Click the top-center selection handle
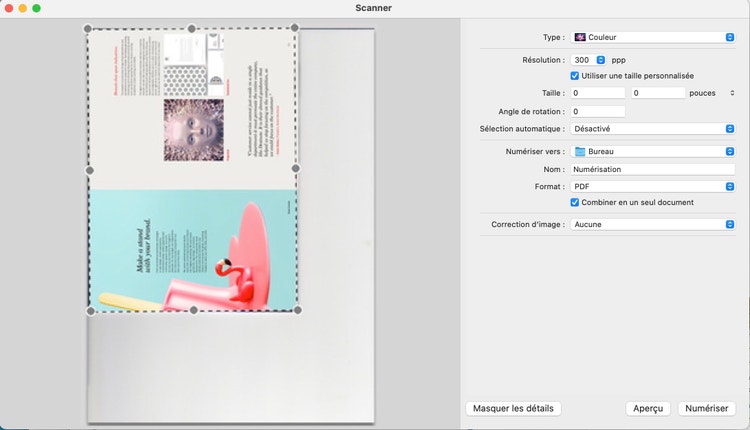Viewport: 750px width, 430px height. pos(192,29)
